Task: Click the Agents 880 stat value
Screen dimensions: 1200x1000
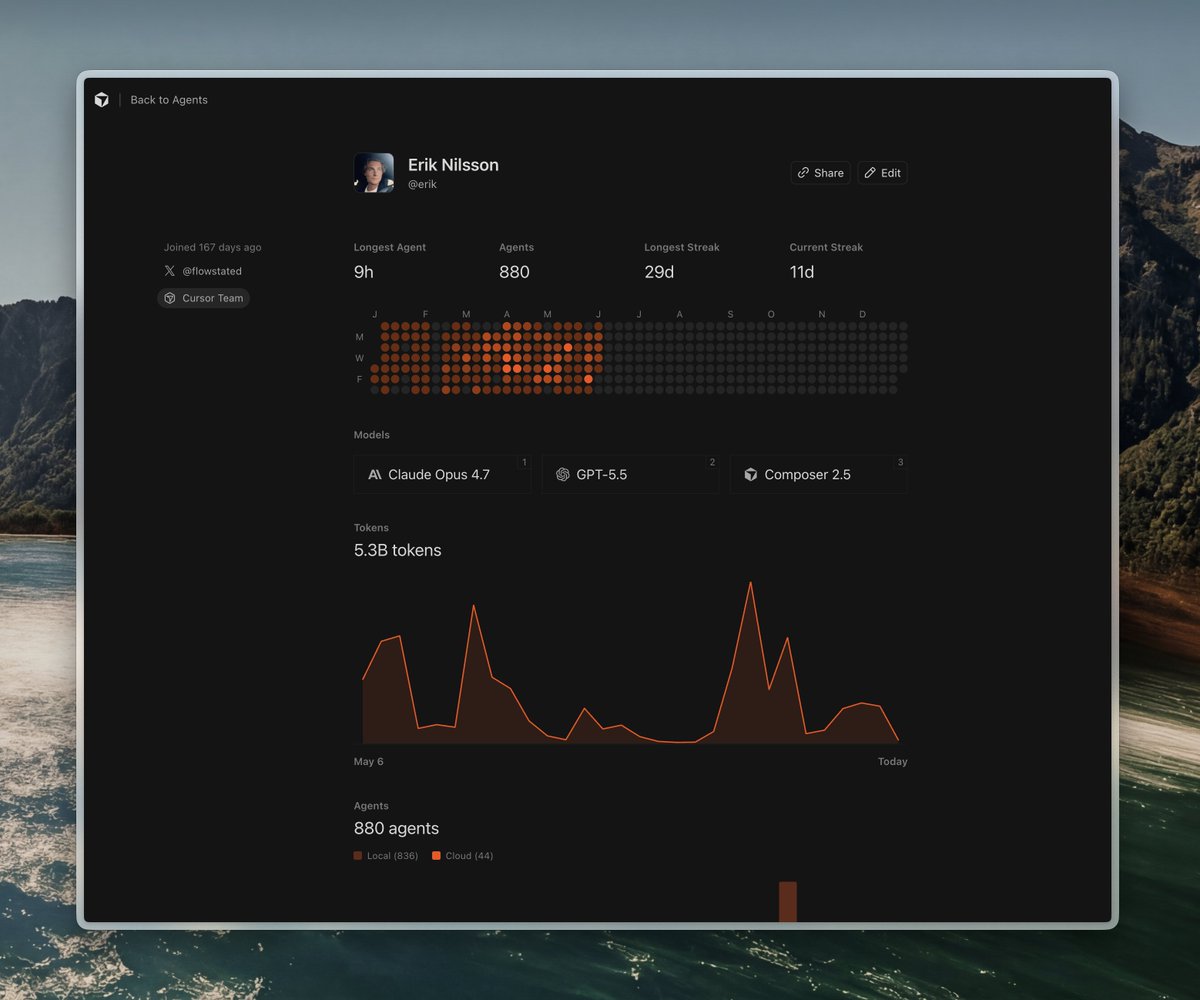Action: [514, 272]
